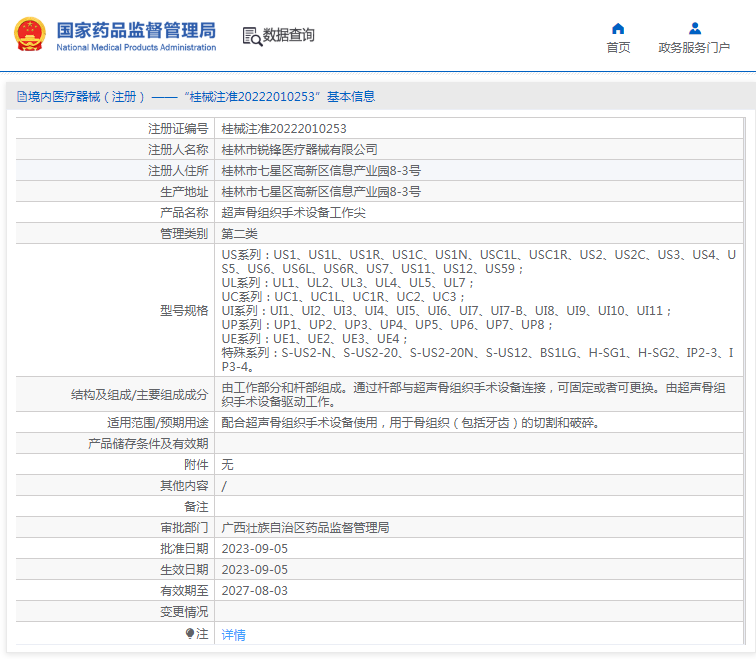Screen dimensions: 756x659
Task: Click registrant name 桂林市锐锋医疗器械有限公司
Action: 299,149
